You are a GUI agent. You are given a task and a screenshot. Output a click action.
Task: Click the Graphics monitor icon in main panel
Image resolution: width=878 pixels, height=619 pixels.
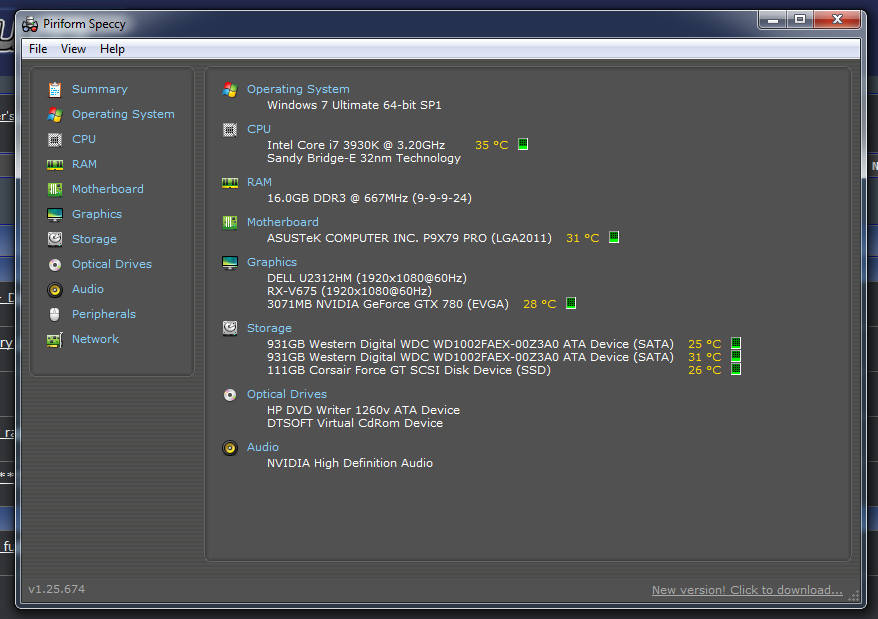(x=230, y=263)
